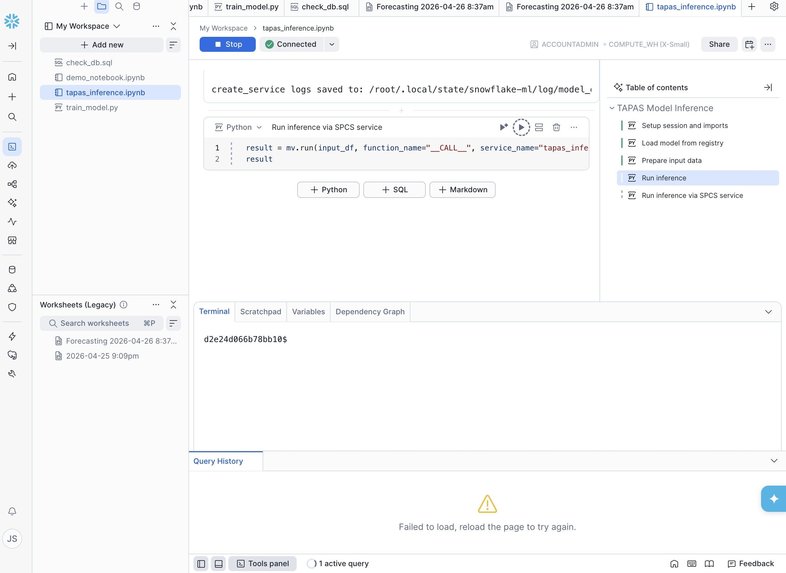
Task: Open the lightning bolt icon in sidebar
Action: click(12, 336)
